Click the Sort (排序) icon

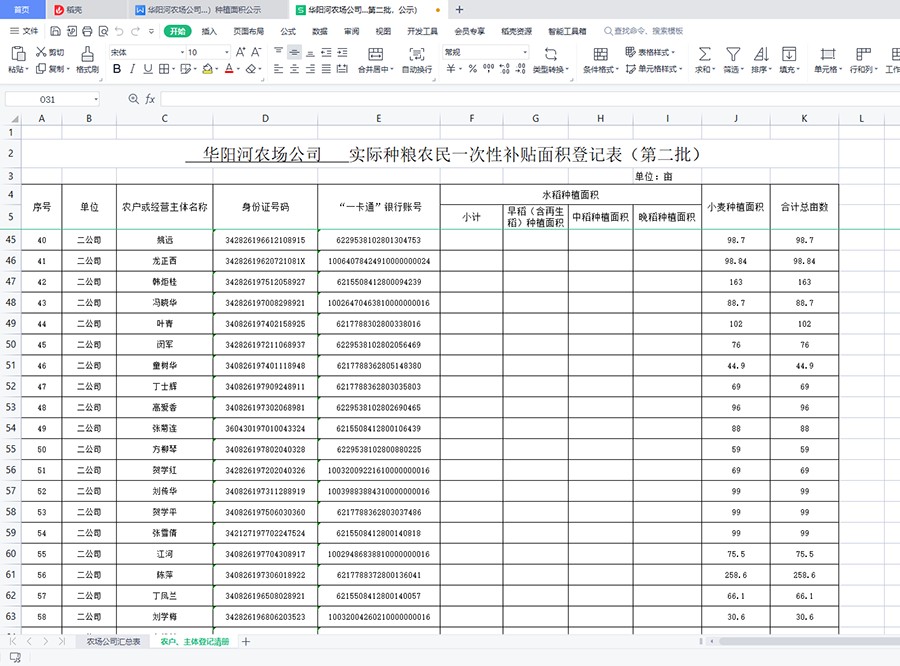pyautogui.click(x=760, y=53)
